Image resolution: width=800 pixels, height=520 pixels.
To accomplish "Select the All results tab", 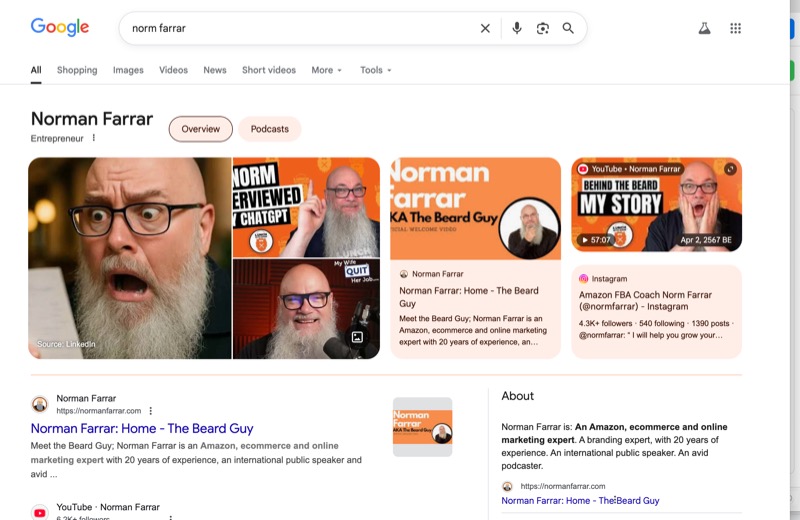I will click(36, 70).
